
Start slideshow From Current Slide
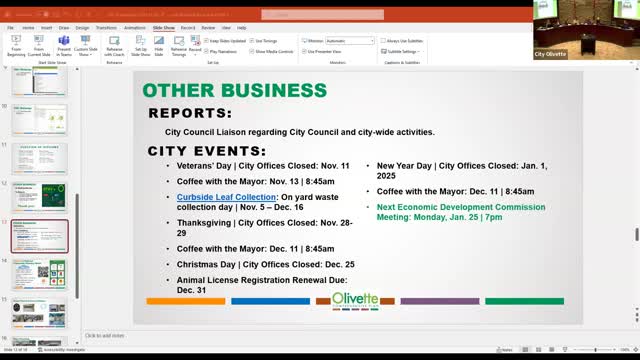coord(39,46)
